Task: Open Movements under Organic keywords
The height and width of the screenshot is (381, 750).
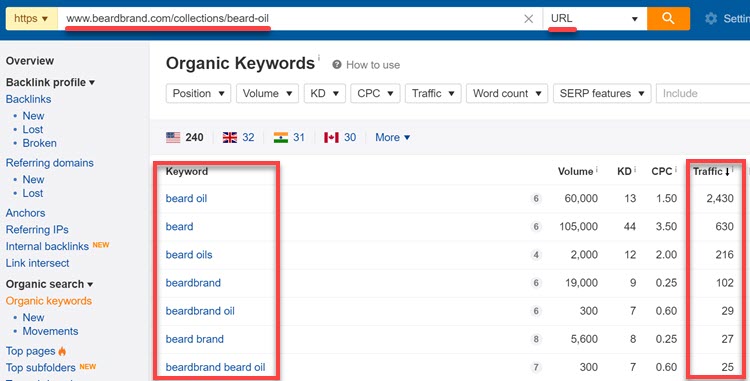Action: point(50,331)
